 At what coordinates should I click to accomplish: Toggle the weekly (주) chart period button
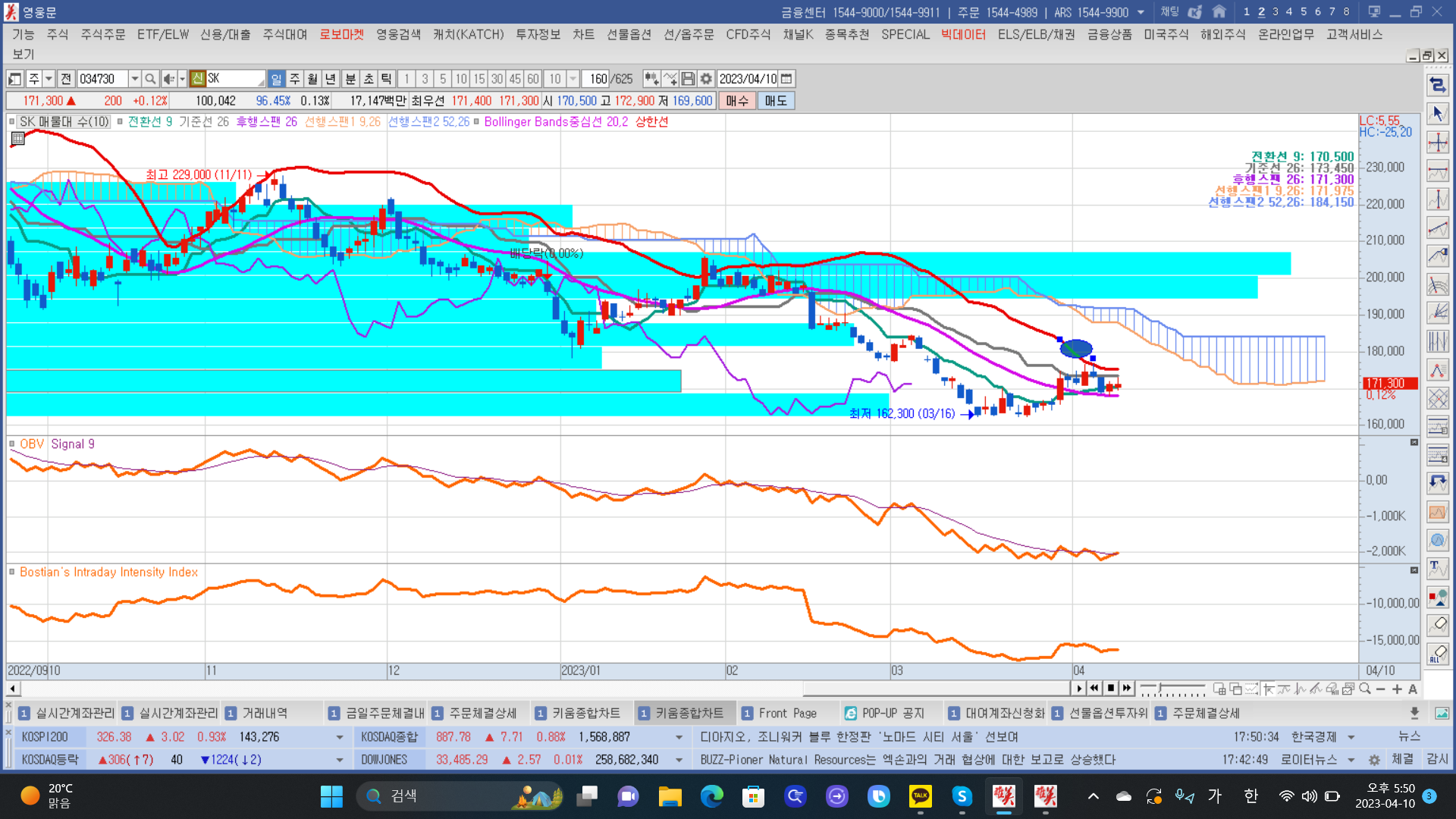[x=294, y=79]
